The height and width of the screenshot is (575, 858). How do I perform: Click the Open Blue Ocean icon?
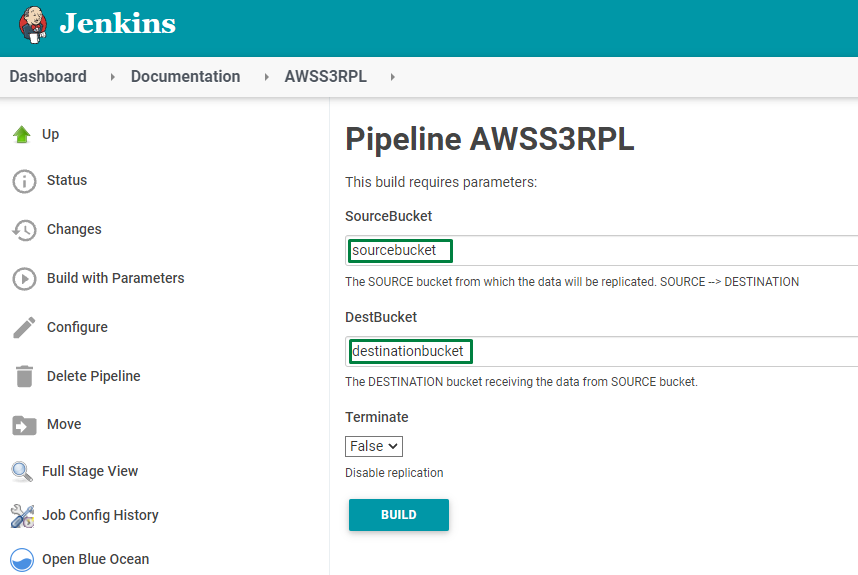pyautogui.click(x=22, y=560)
